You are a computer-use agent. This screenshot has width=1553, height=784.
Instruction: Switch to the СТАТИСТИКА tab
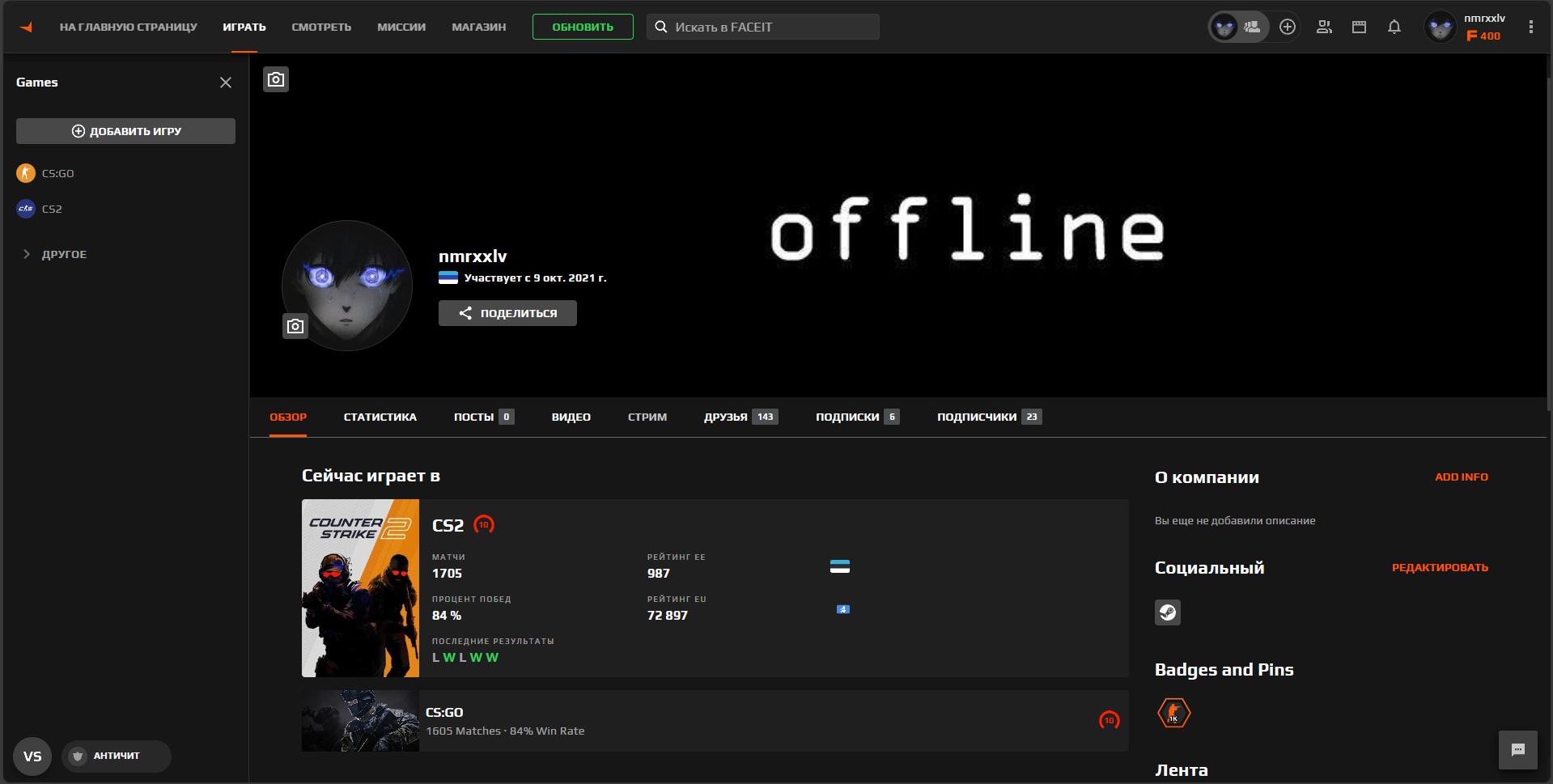380,417
